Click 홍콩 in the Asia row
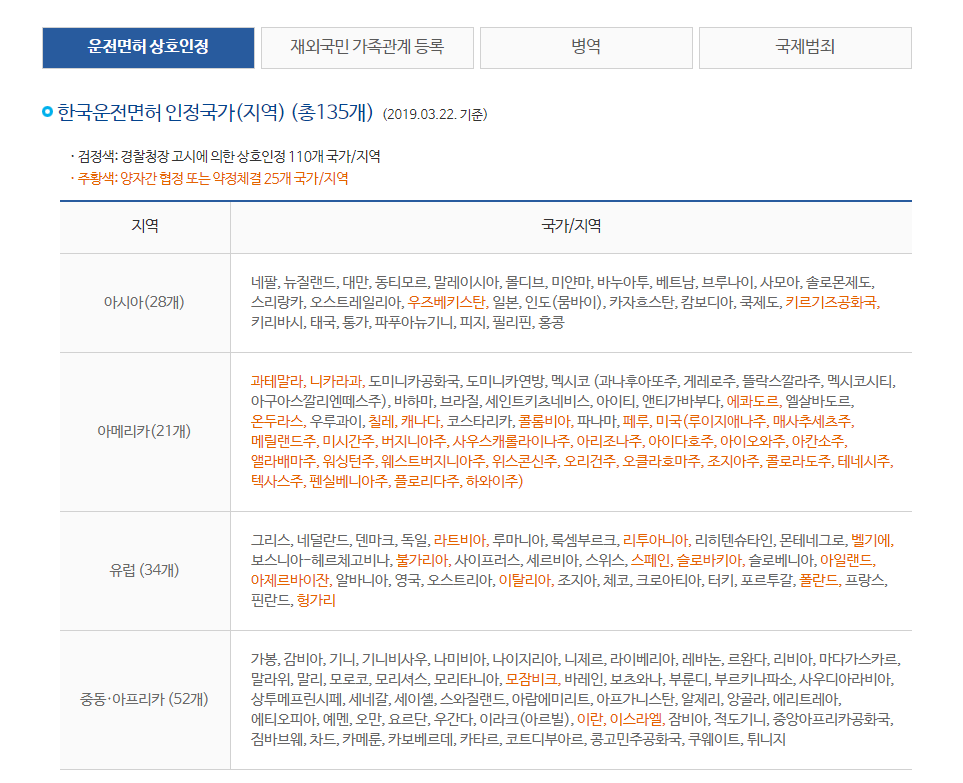Screen dimensions: 963x783 pos(552,322)
